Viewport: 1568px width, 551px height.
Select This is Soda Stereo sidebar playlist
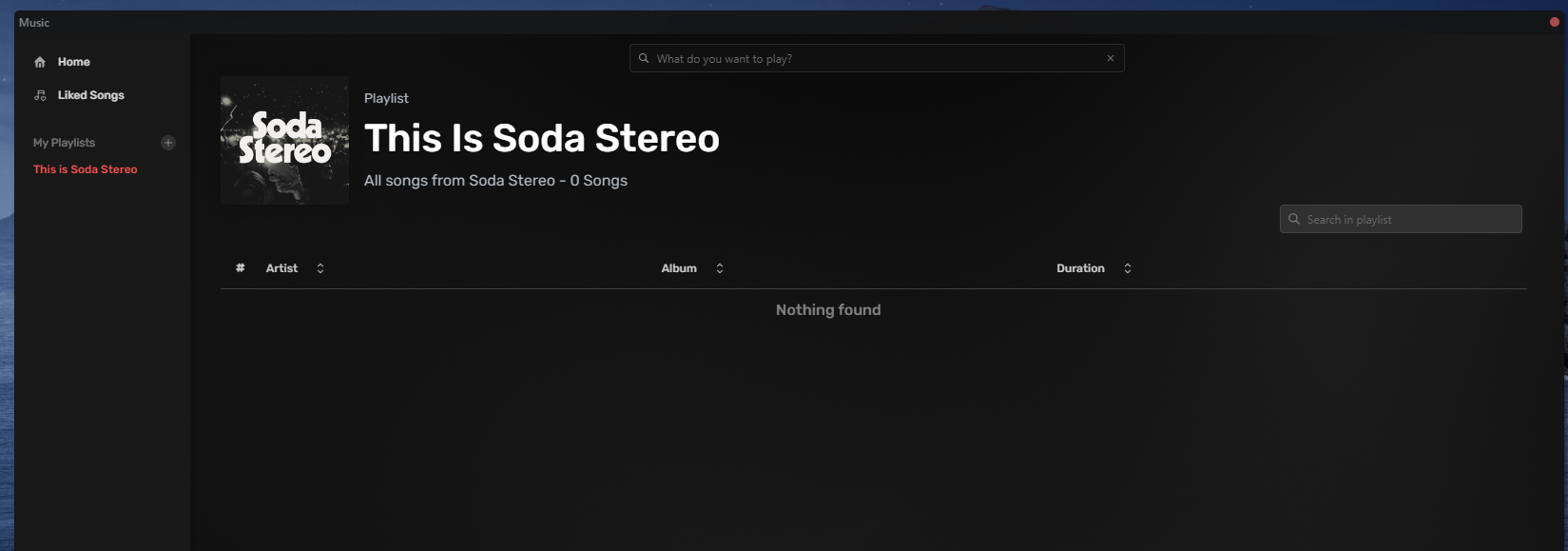point(85,169)
